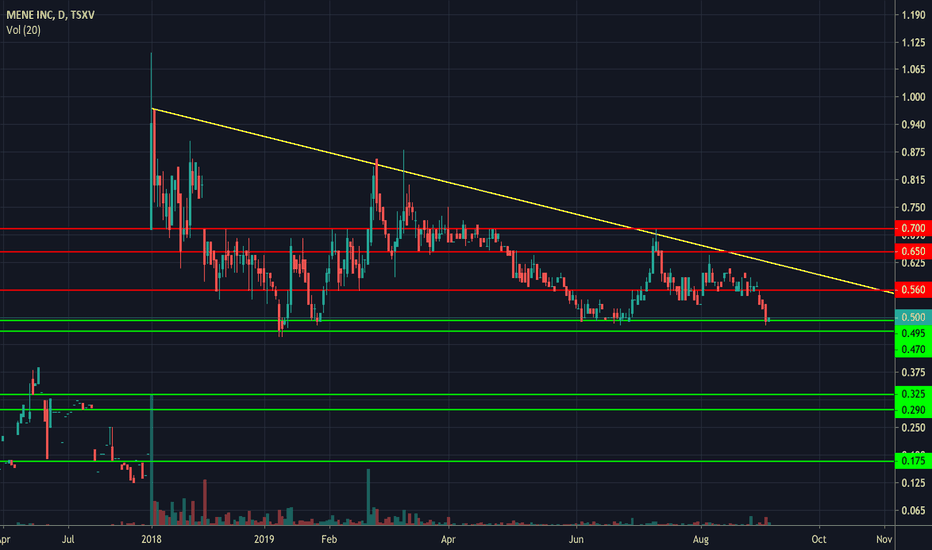
Task: Click the red 0.560 price label
Action: [x=913, y=290]
